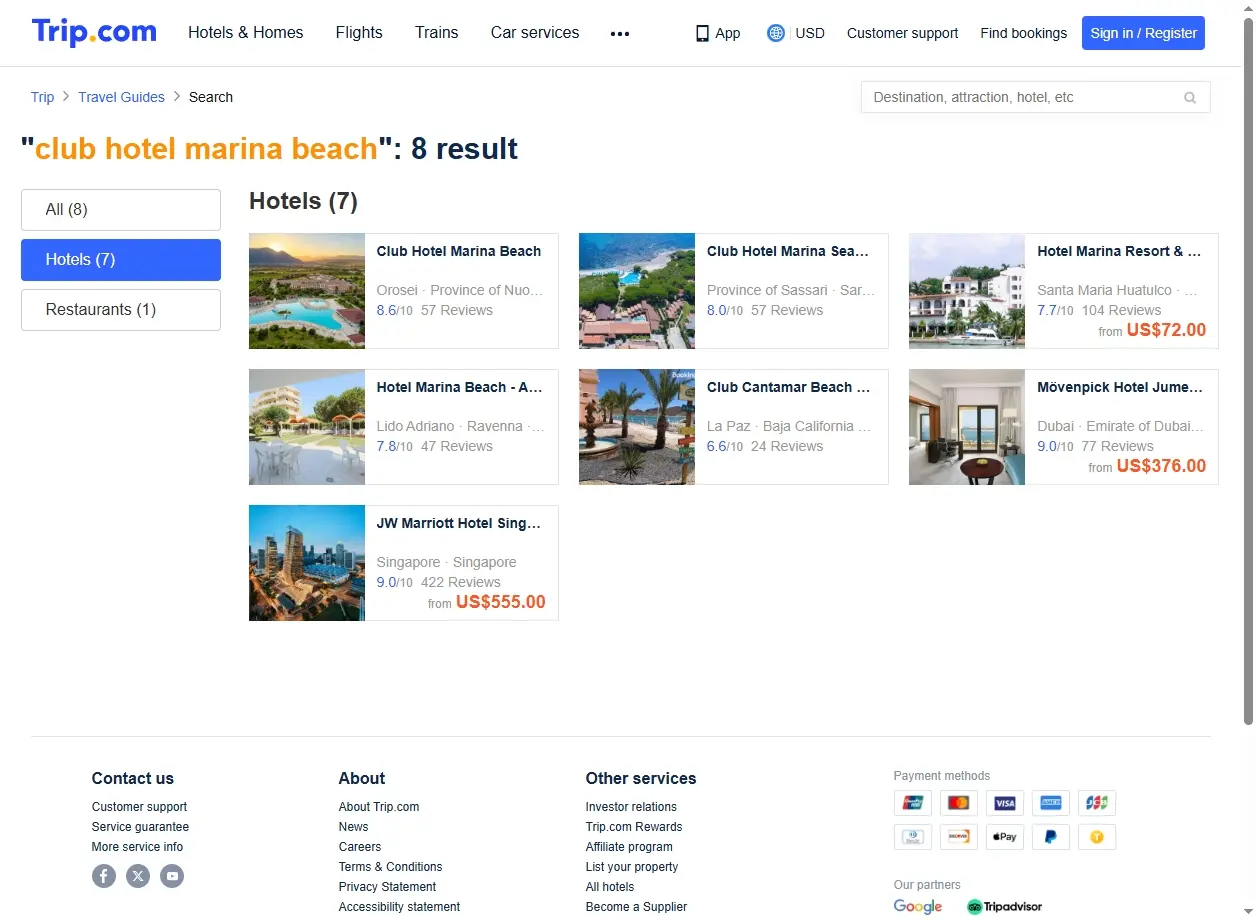
Task: Click the Discover payment icon
Action: 959,837
